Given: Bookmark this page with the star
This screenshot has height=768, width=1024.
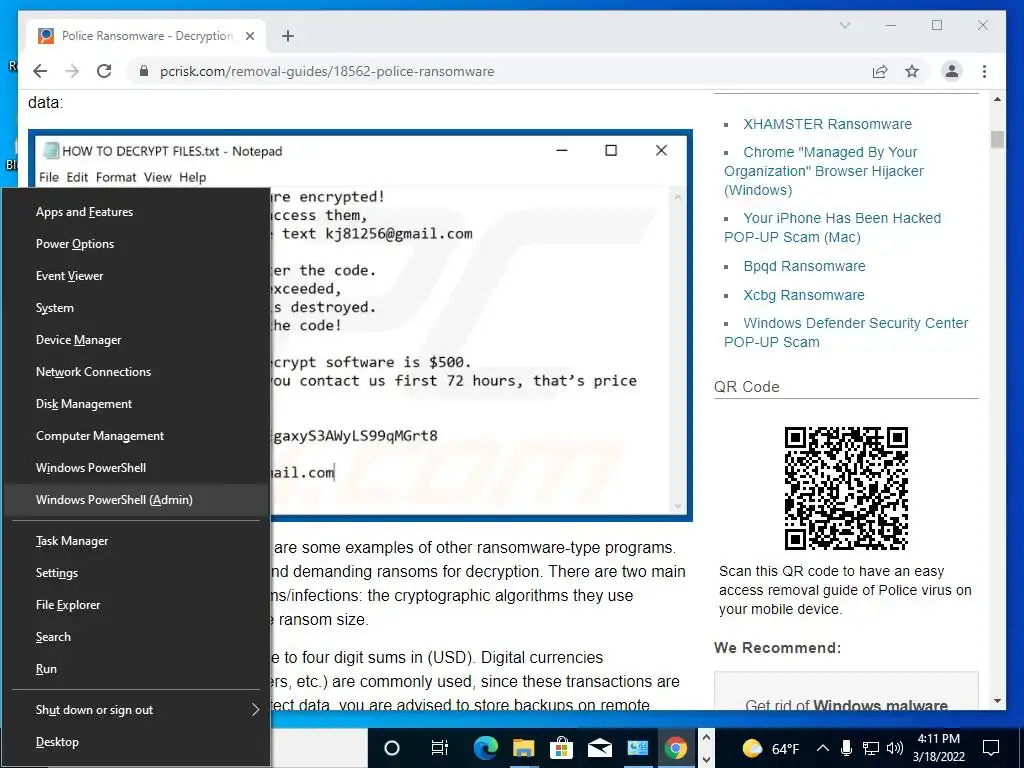Looking at the screenshot, I should (912, 71).
